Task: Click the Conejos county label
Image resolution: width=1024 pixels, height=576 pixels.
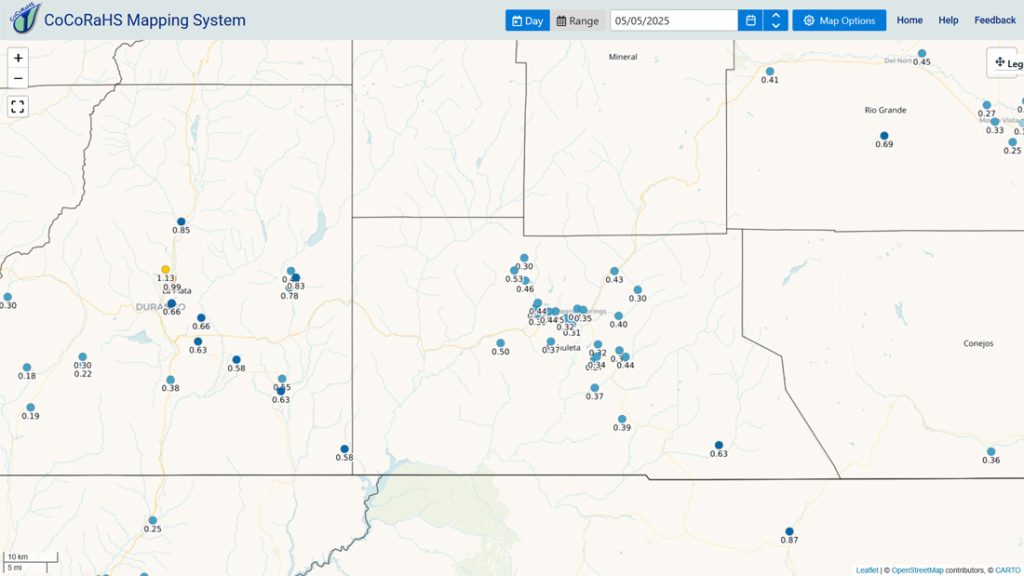Action: pos(978,343)
